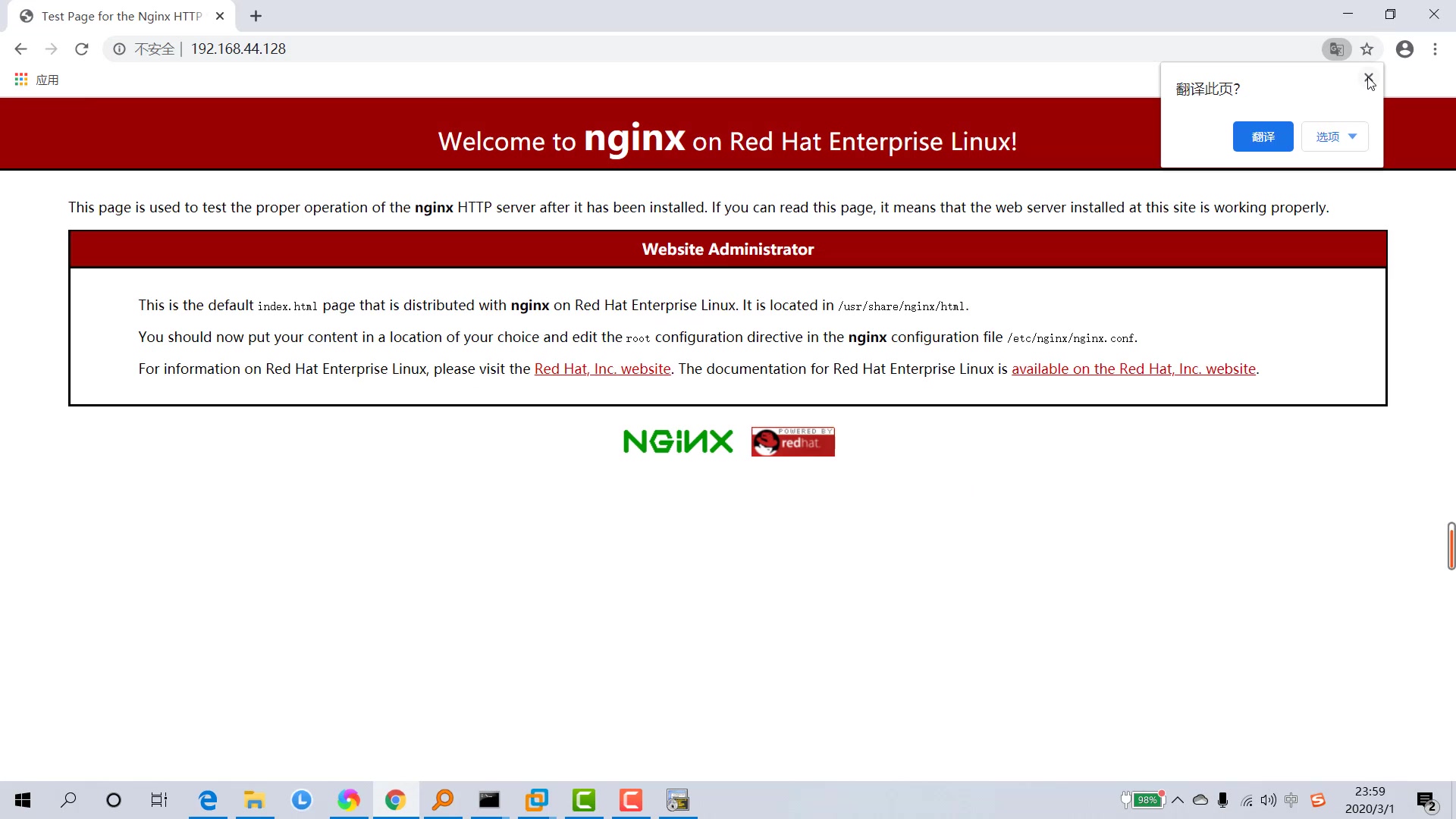Click the refresh page icon

tap(82, 49)
